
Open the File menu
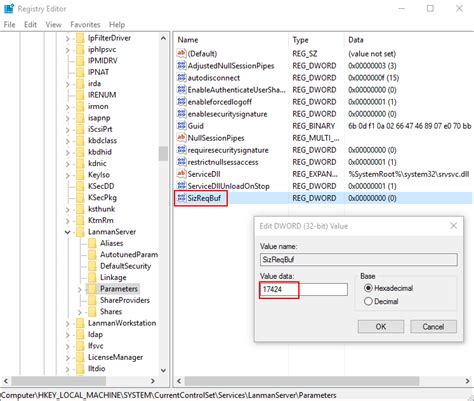coord(9,24)
